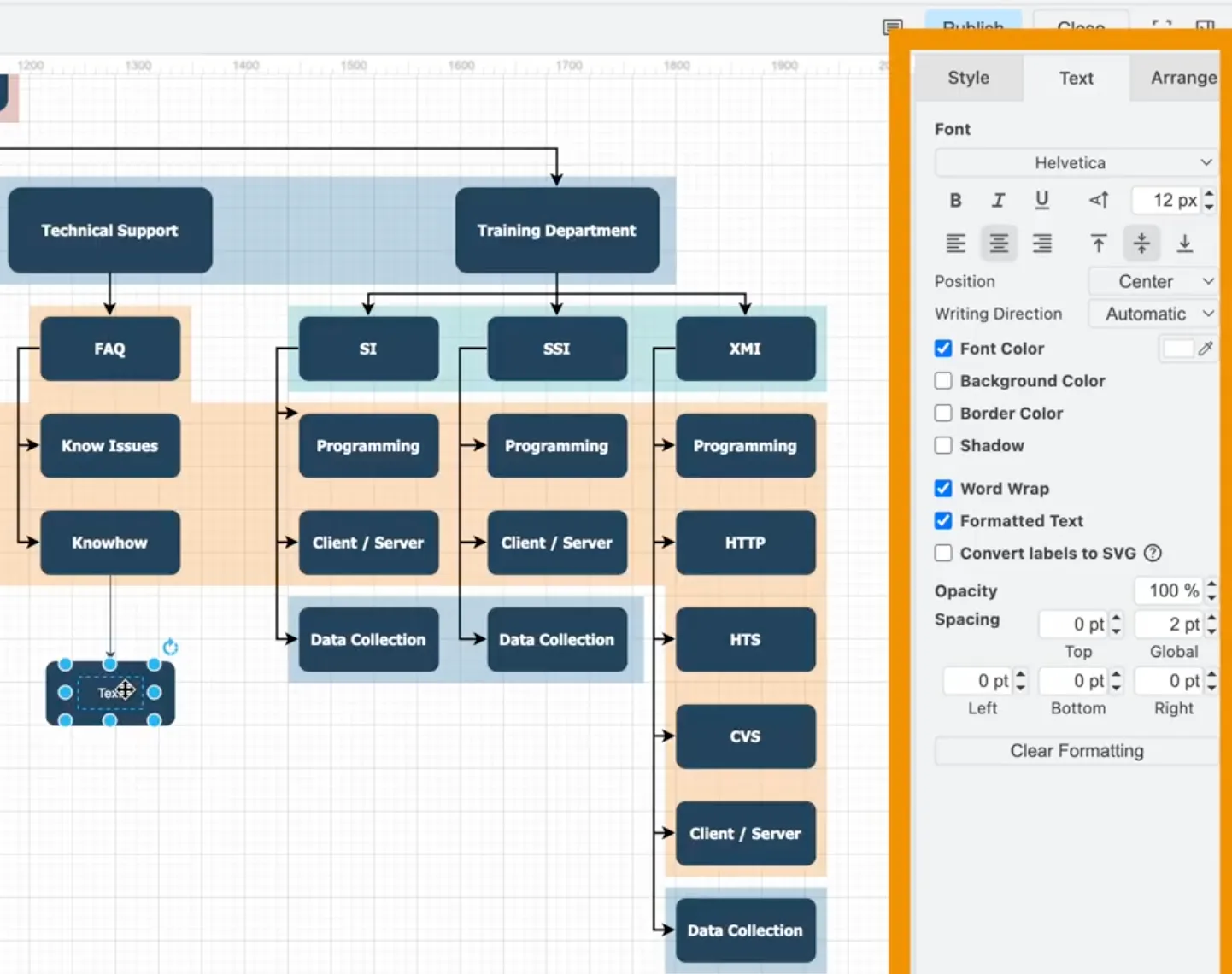
Task: Enable the Background Color checkbox
Action: coord(943,381)
